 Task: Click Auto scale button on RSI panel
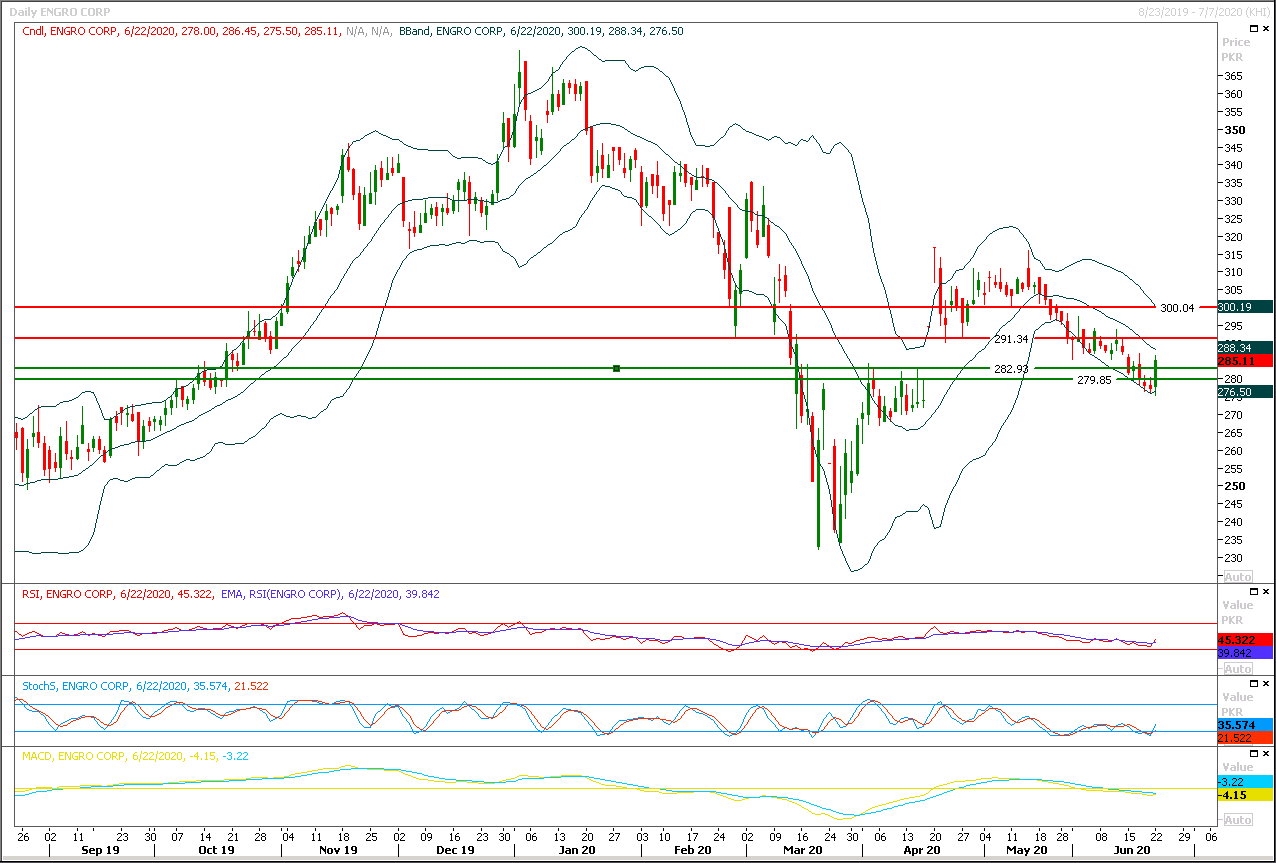click(x=1238, y=668)
